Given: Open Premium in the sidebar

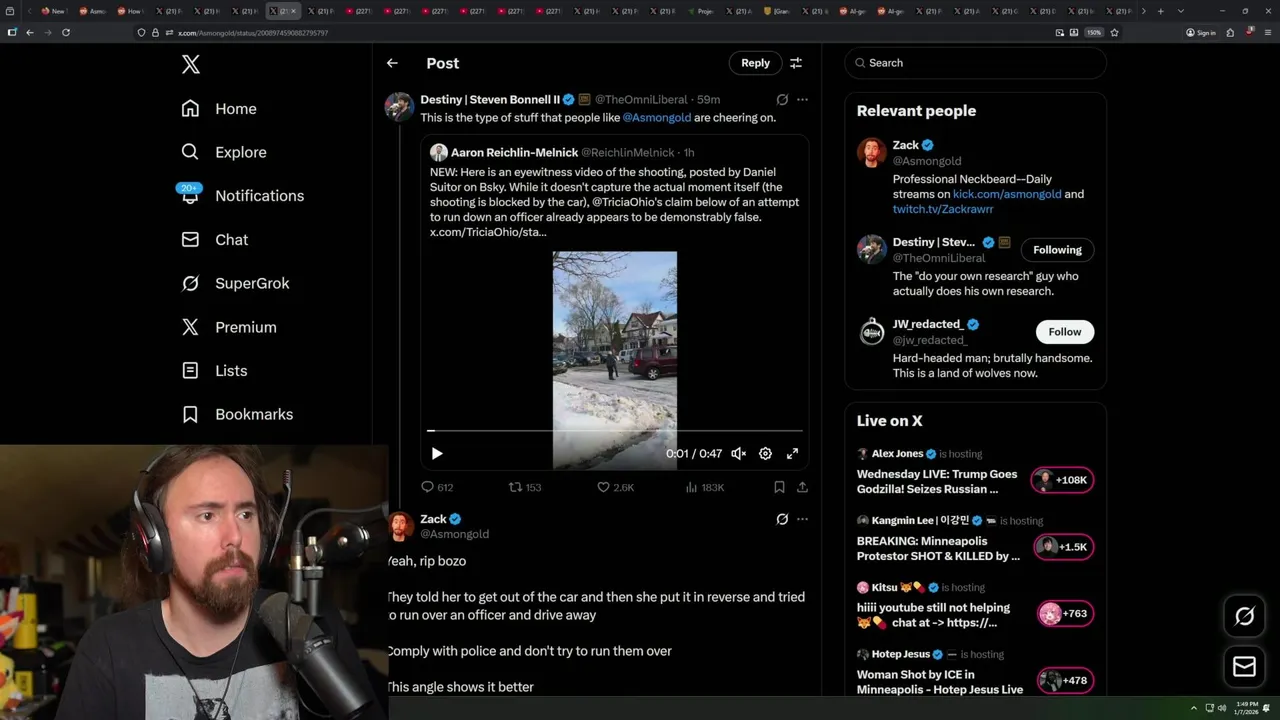Looking at the screenshot, I should pos(228,327).
